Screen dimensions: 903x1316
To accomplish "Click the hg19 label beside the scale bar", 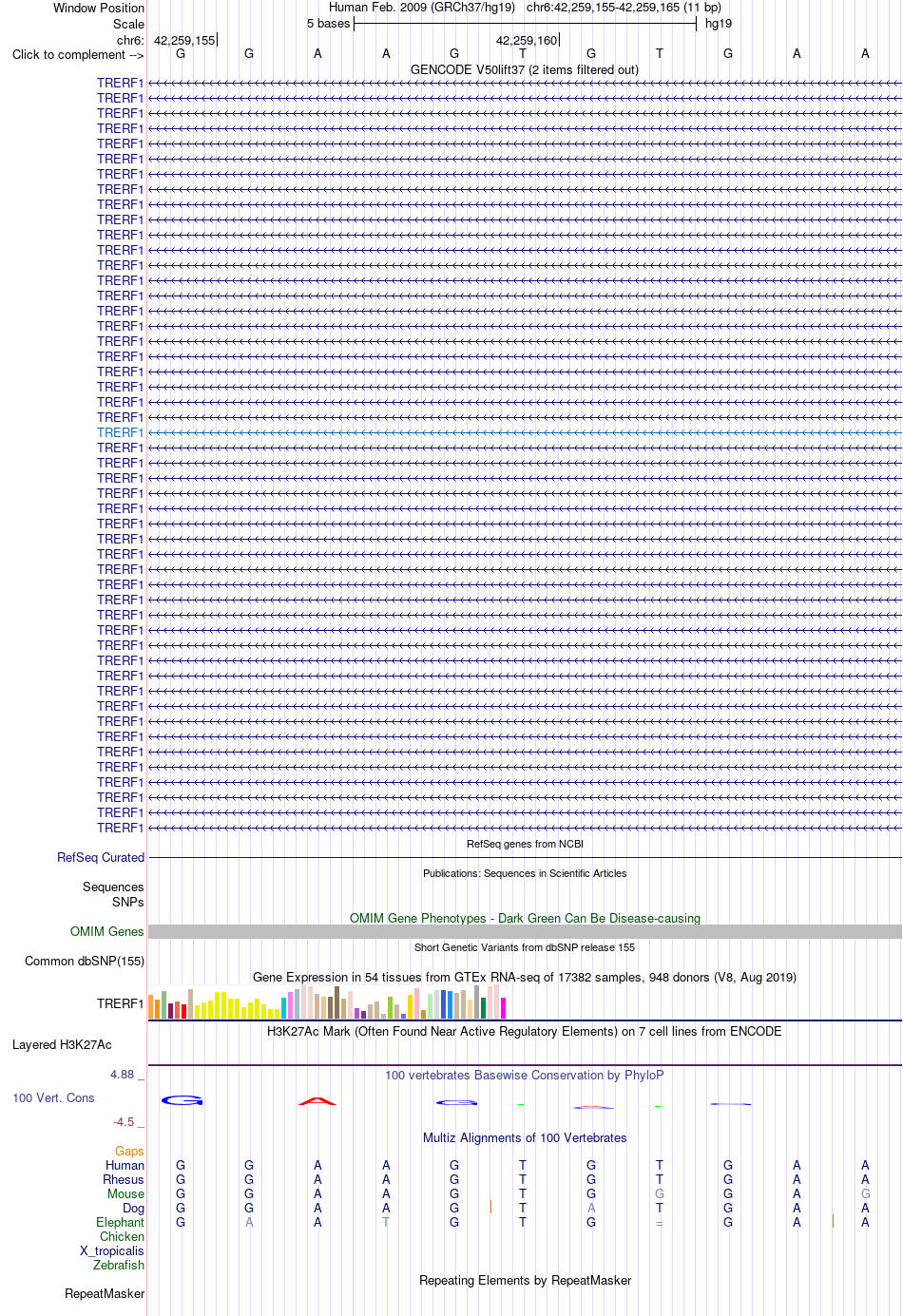I will click(719, 23).
